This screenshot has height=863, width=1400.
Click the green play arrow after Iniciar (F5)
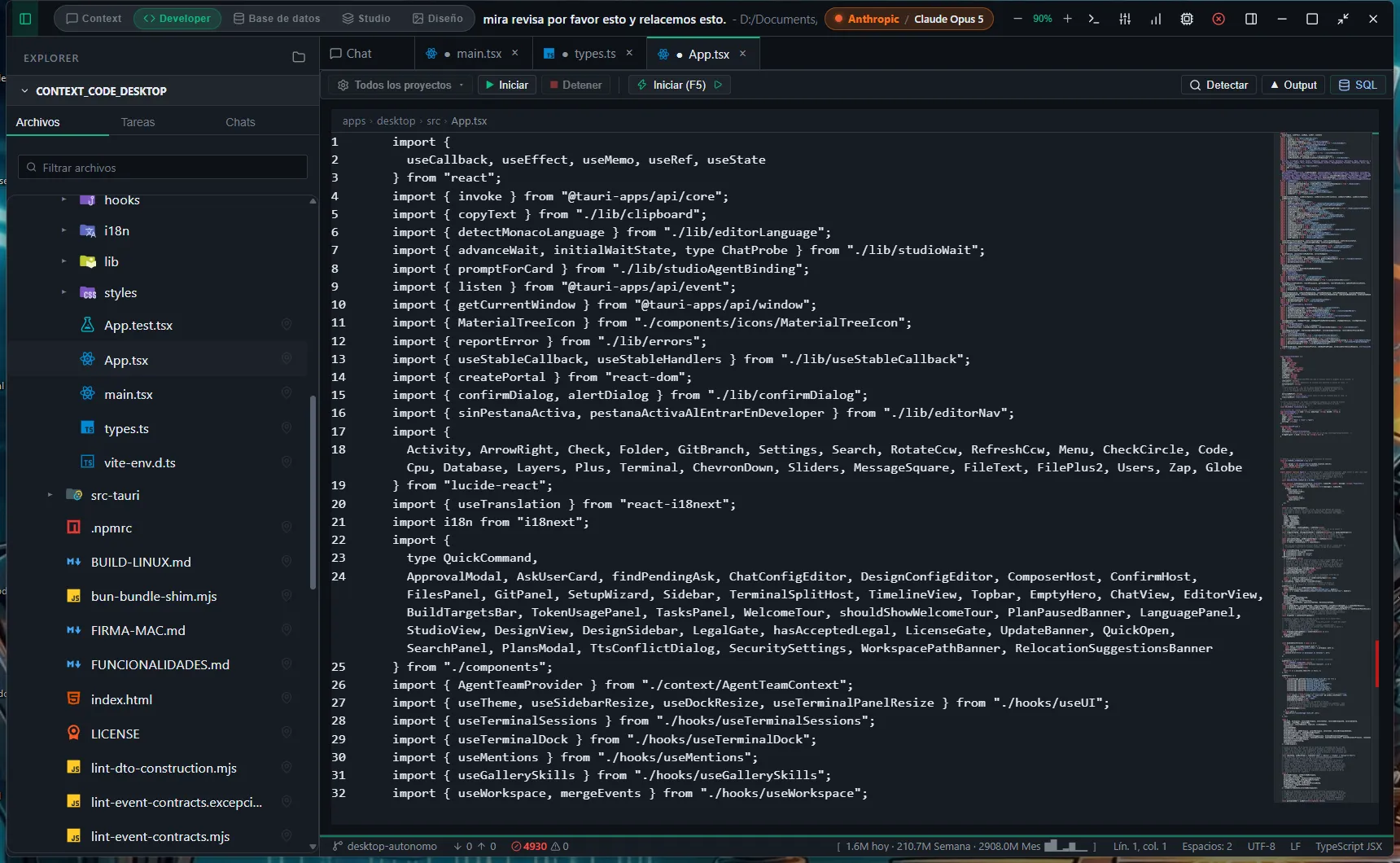pos(718,85)
